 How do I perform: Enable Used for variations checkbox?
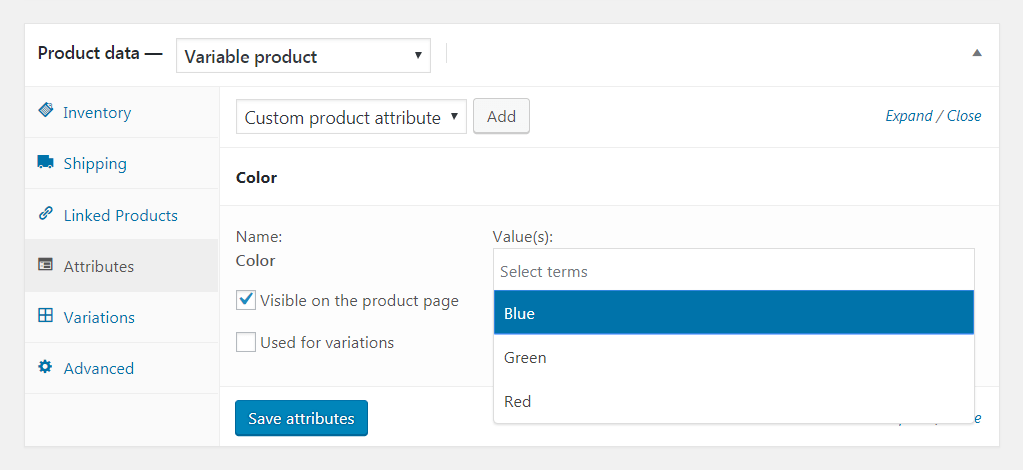[246, 342]
